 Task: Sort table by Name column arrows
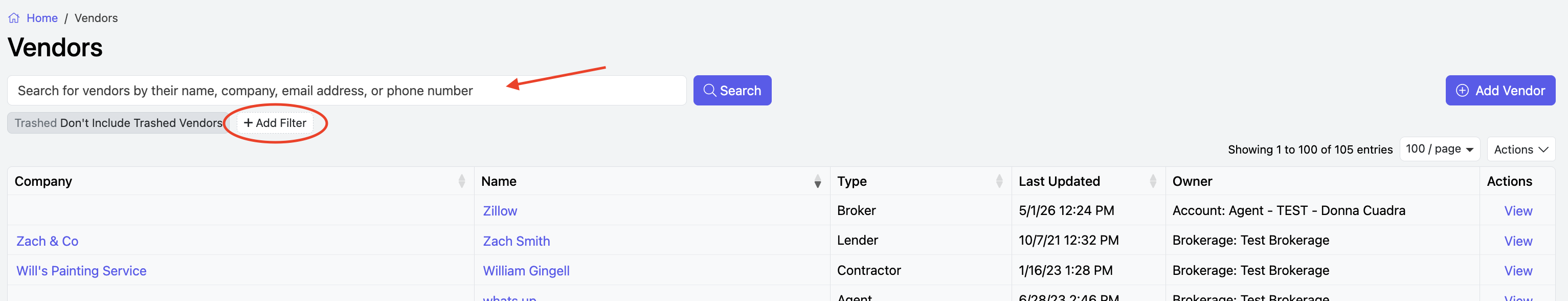pyautogui.click(x=817, y=181)
